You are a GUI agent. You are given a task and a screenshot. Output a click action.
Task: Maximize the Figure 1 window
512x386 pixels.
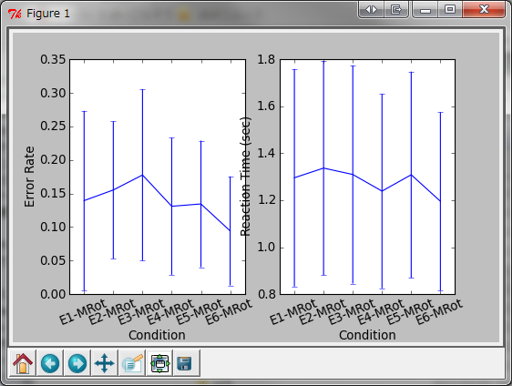coord(450,9)
